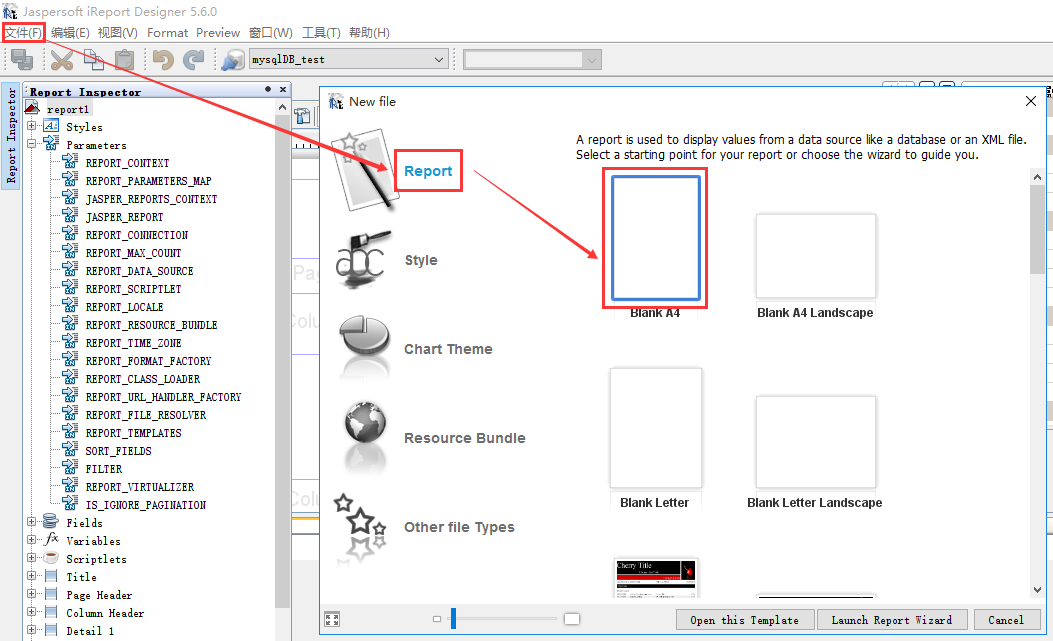Open the 文件(F) menu
The image size is (1053, 641).
click(24, 32)
